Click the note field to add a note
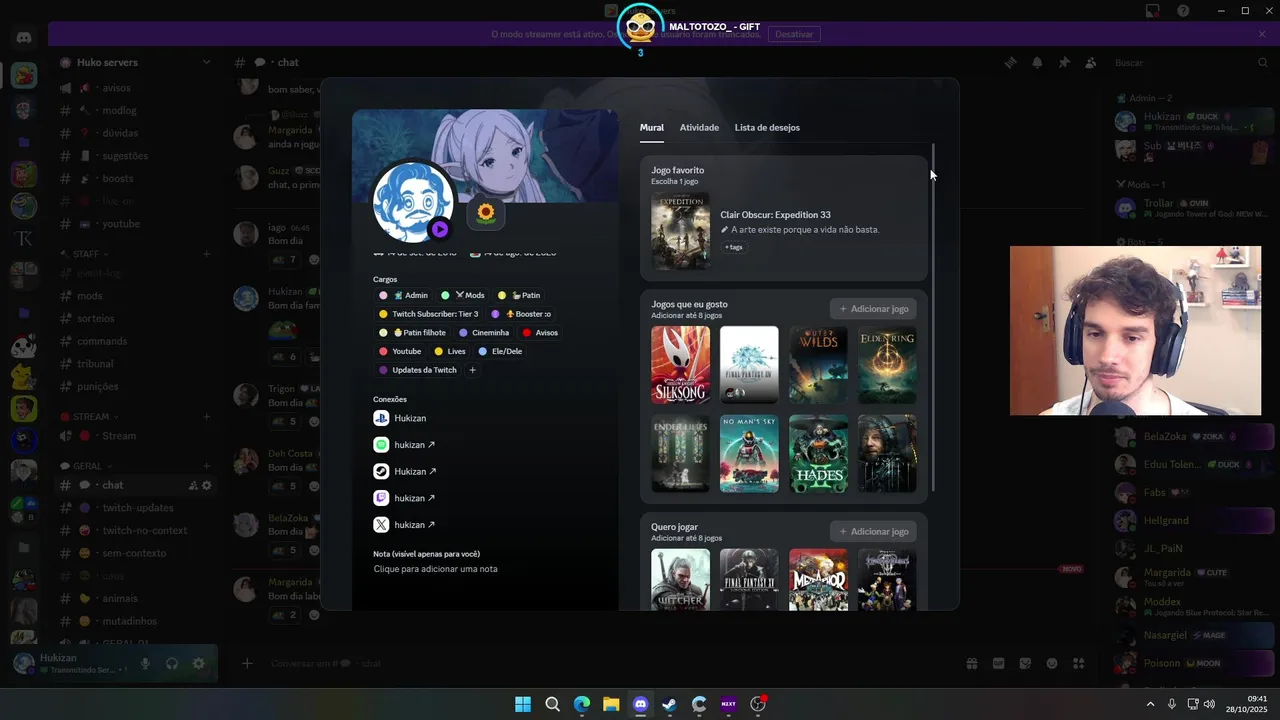 [x=435, y=569]
